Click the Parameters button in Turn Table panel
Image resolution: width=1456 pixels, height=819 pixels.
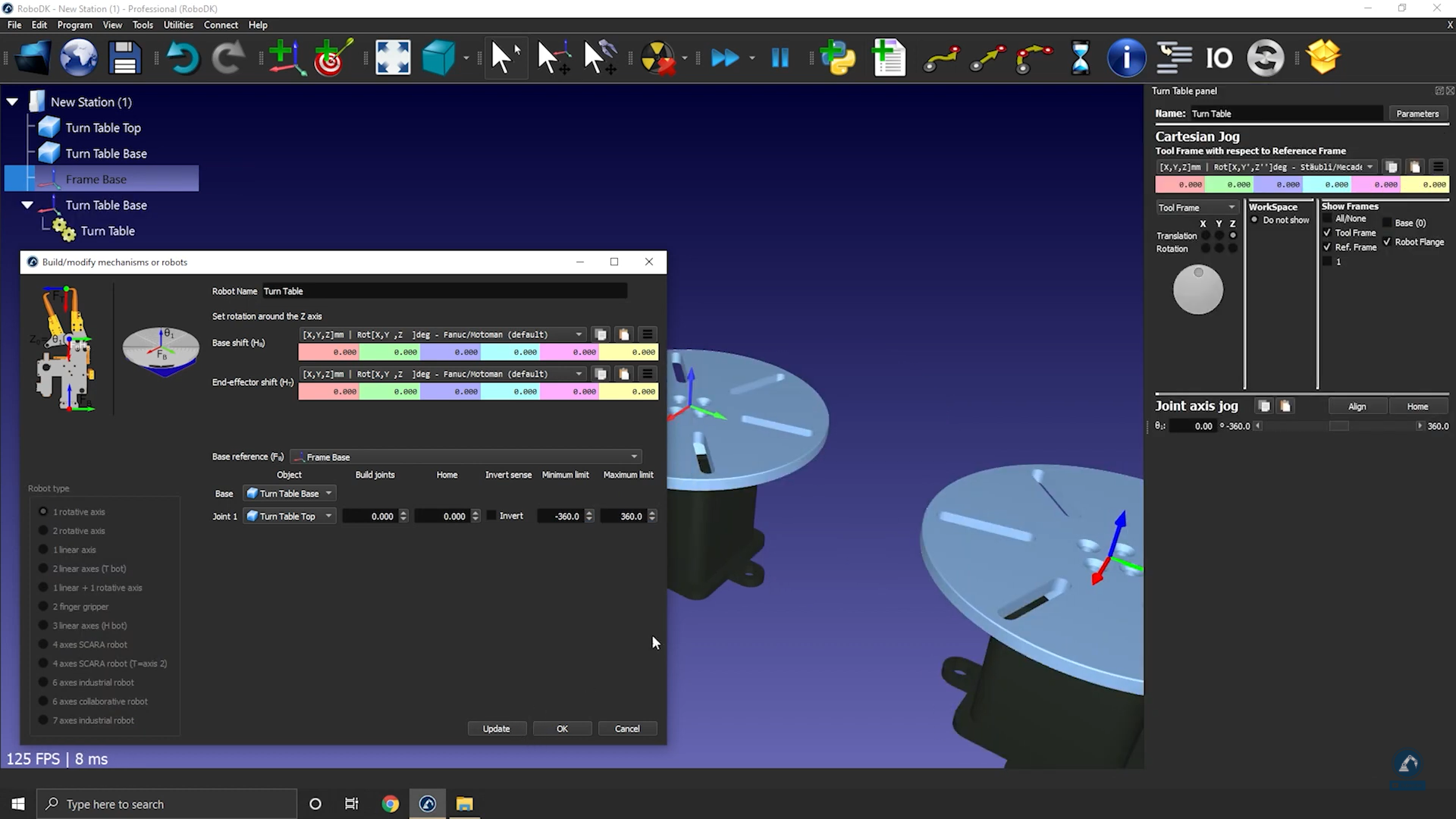(1417, 114)
